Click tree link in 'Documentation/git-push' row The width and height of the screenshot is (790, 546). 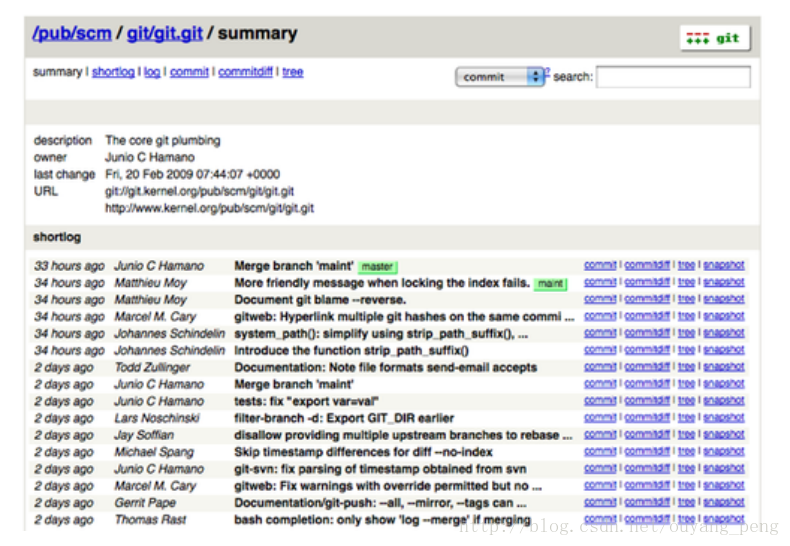686,502
